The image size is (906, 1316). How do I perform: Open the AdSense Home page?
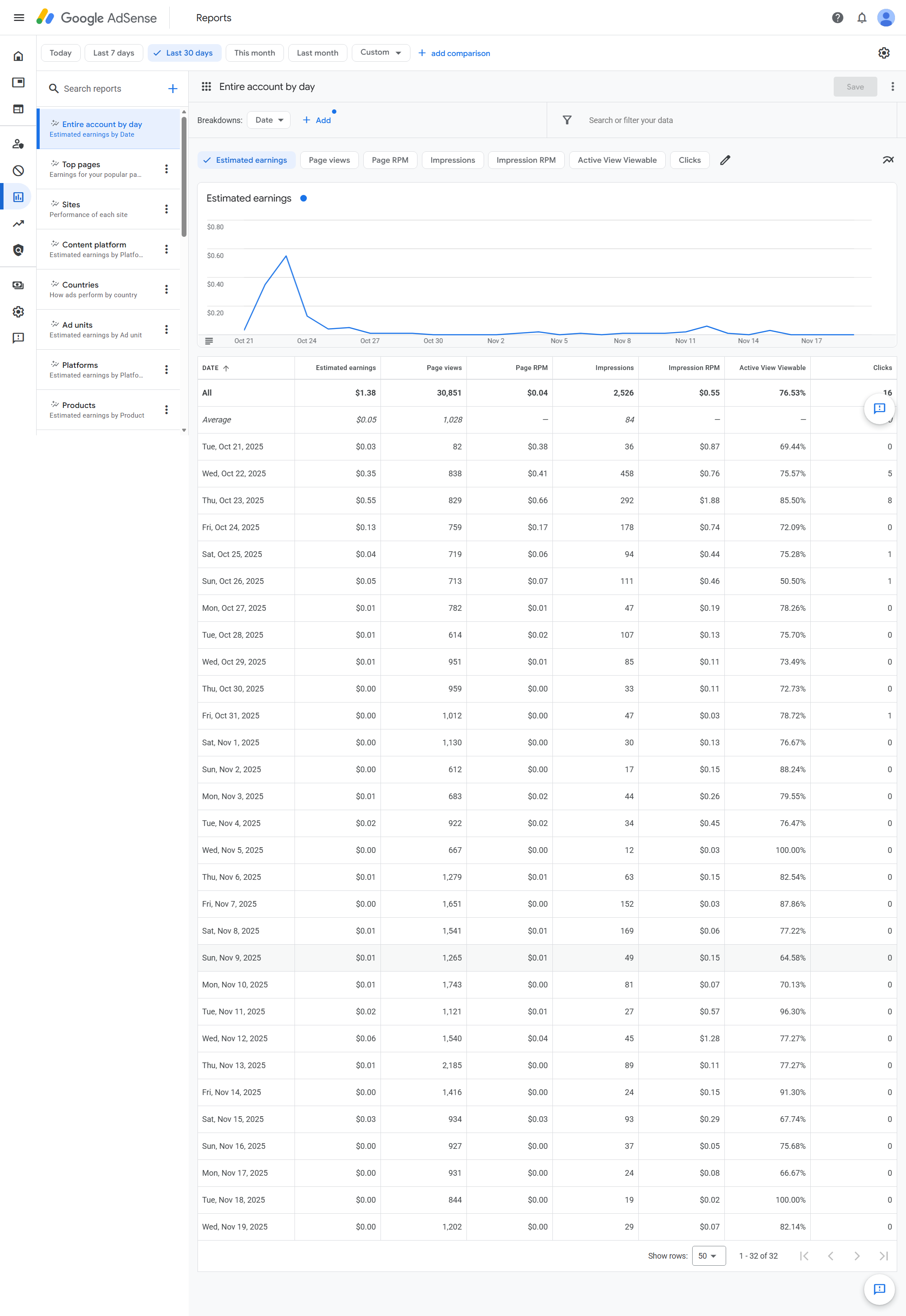(x=18, y=57)
